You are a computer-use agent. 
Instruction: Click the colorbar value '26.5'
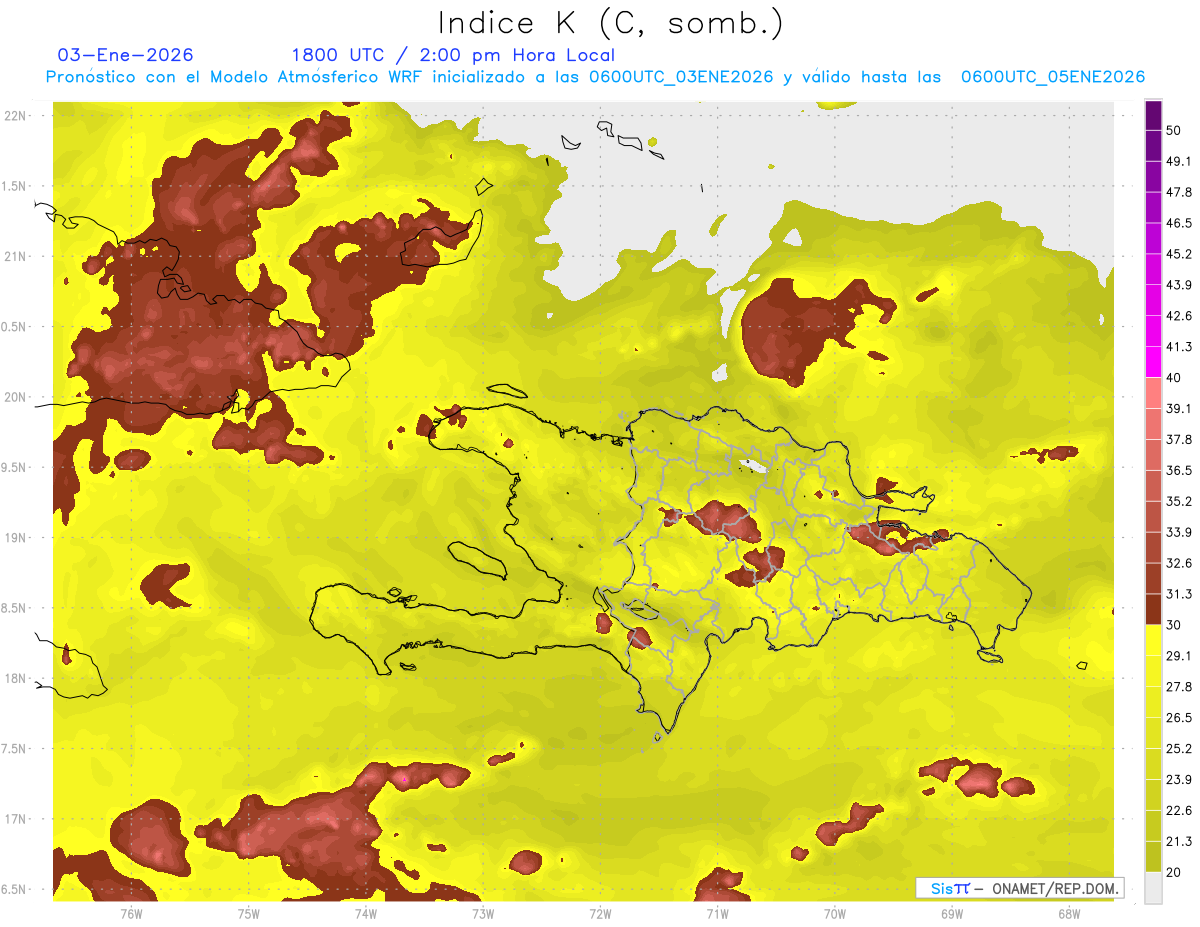coord(1179,717)
